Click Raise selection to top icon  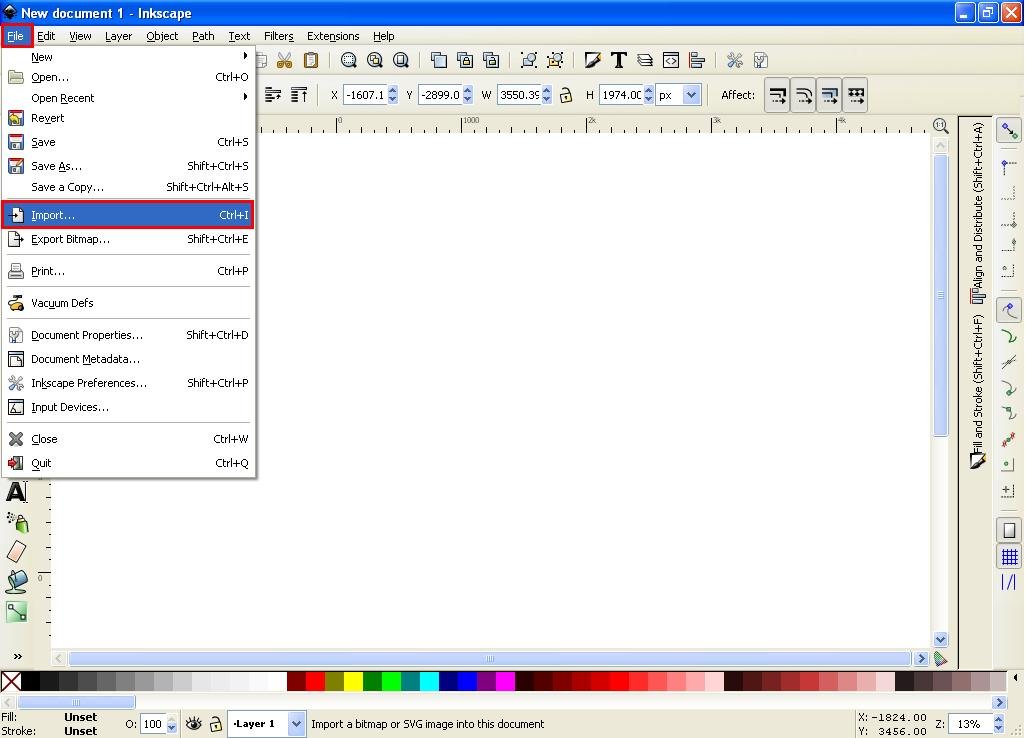pyautogui.click(x=299, y=96)
